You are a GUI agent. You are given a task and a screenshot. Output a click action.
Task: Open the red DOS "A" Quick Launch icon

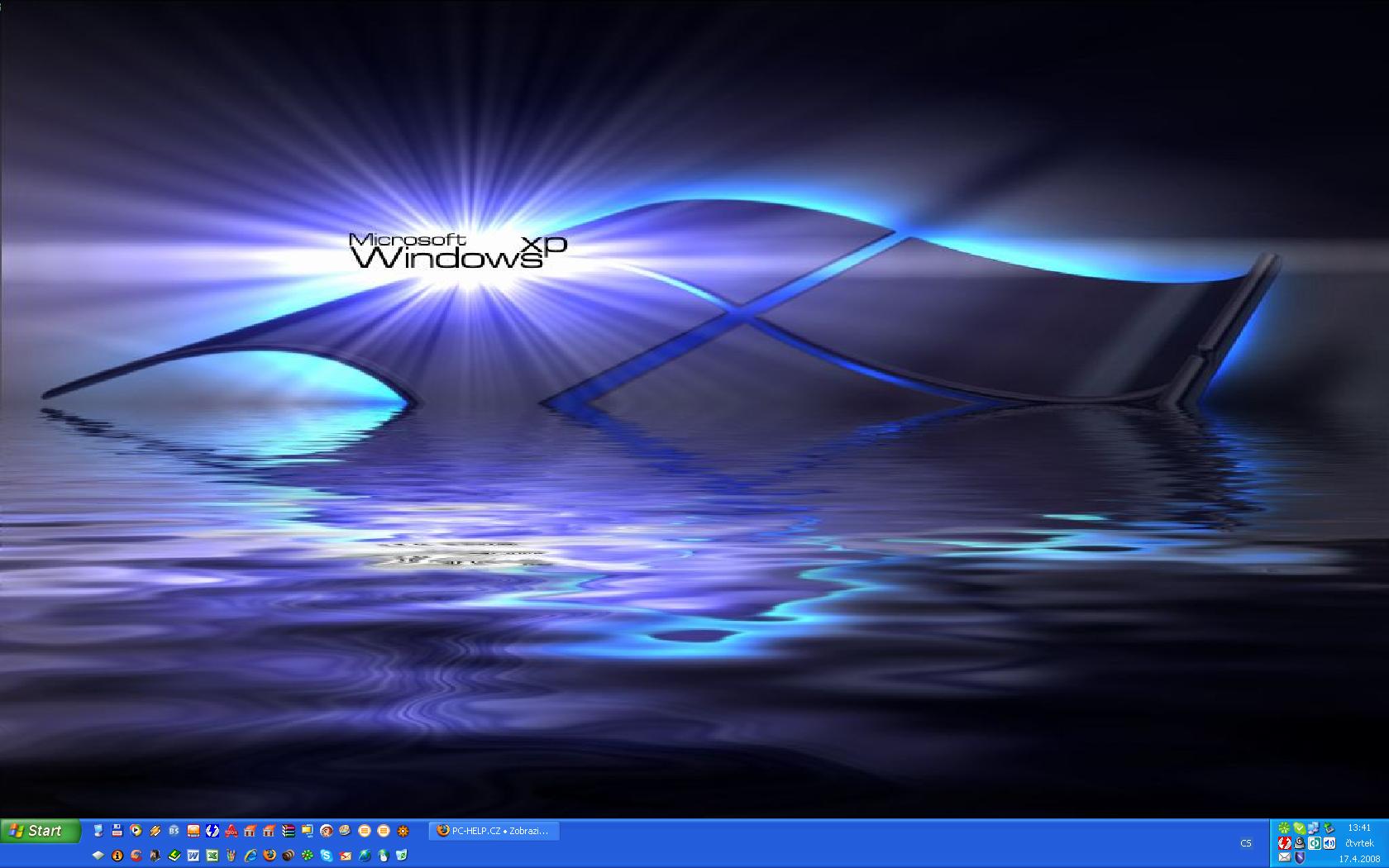(x=231, y=831)
